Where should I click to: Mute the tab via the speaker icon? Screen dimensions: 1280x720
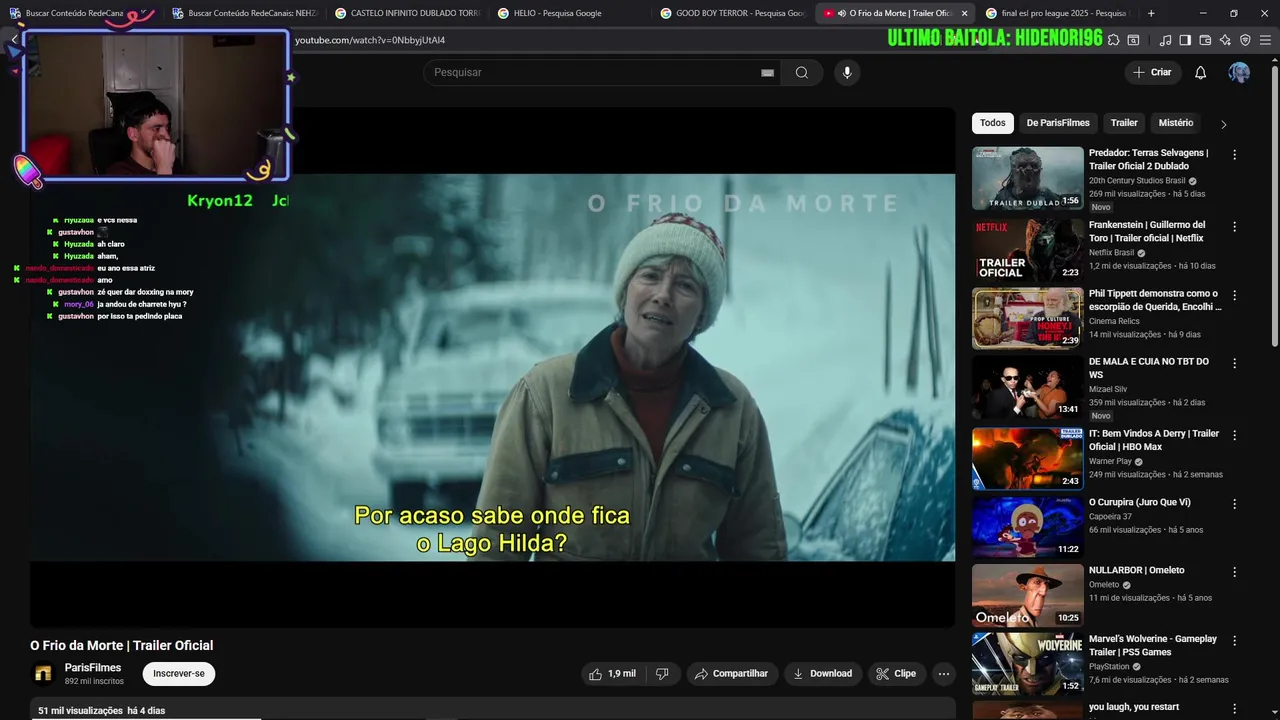click(x=841, y=13)
